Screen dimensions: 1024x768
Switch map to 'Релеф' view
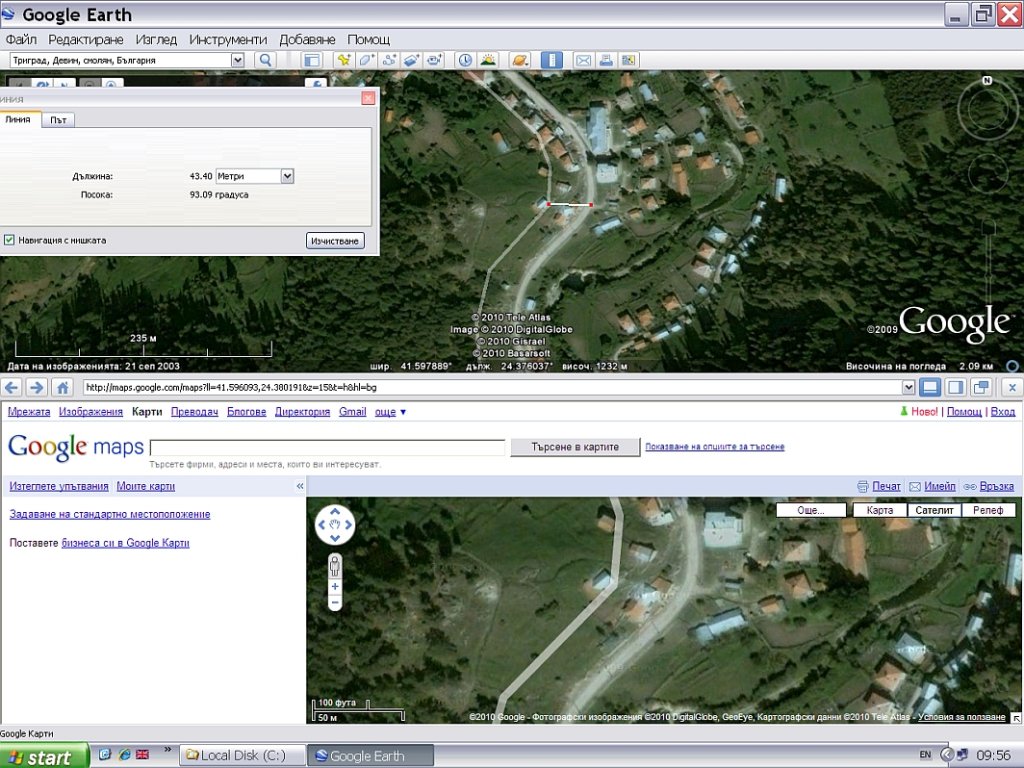coord(988,510)
